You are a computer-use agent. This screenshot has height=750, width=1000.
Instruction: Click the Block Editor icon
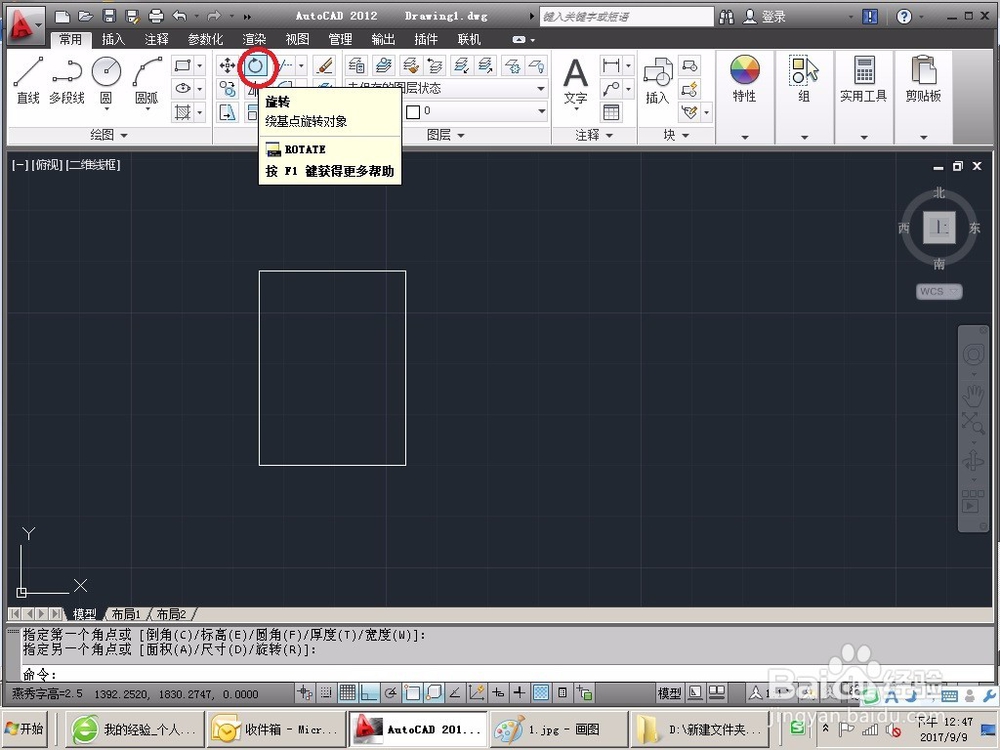(689, 89)
